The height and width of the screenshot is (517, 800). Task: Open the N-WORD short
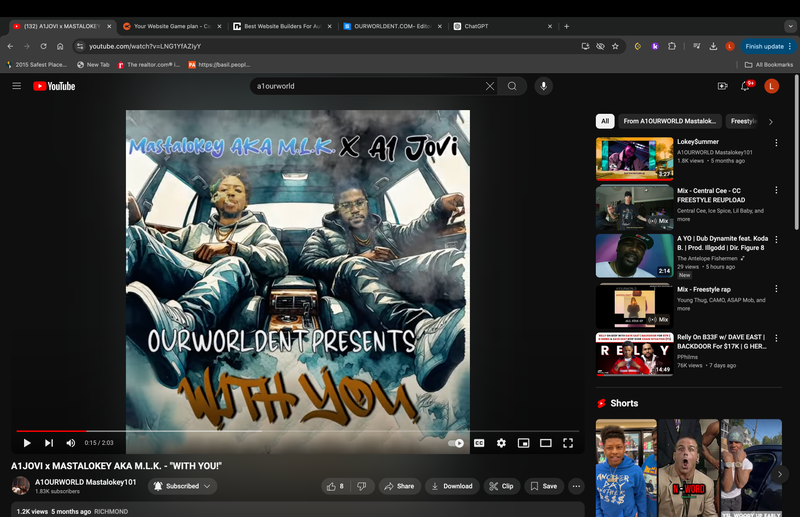click(689, 468)
